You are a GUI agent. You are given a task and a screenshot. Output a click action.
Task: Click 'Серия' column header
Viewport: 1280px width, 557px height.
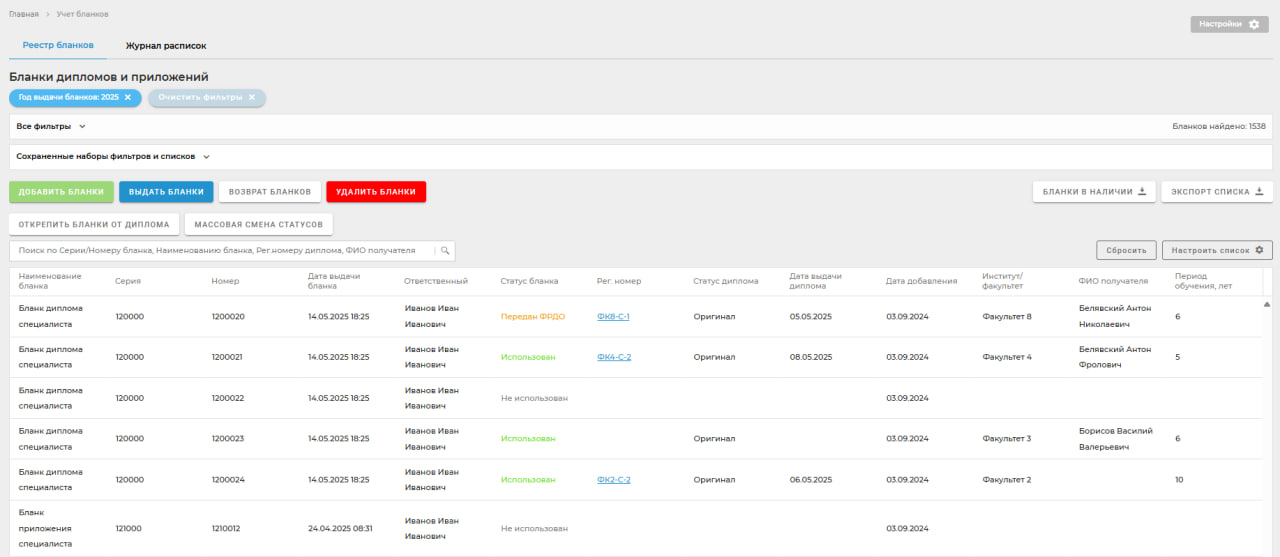[128, 281]
